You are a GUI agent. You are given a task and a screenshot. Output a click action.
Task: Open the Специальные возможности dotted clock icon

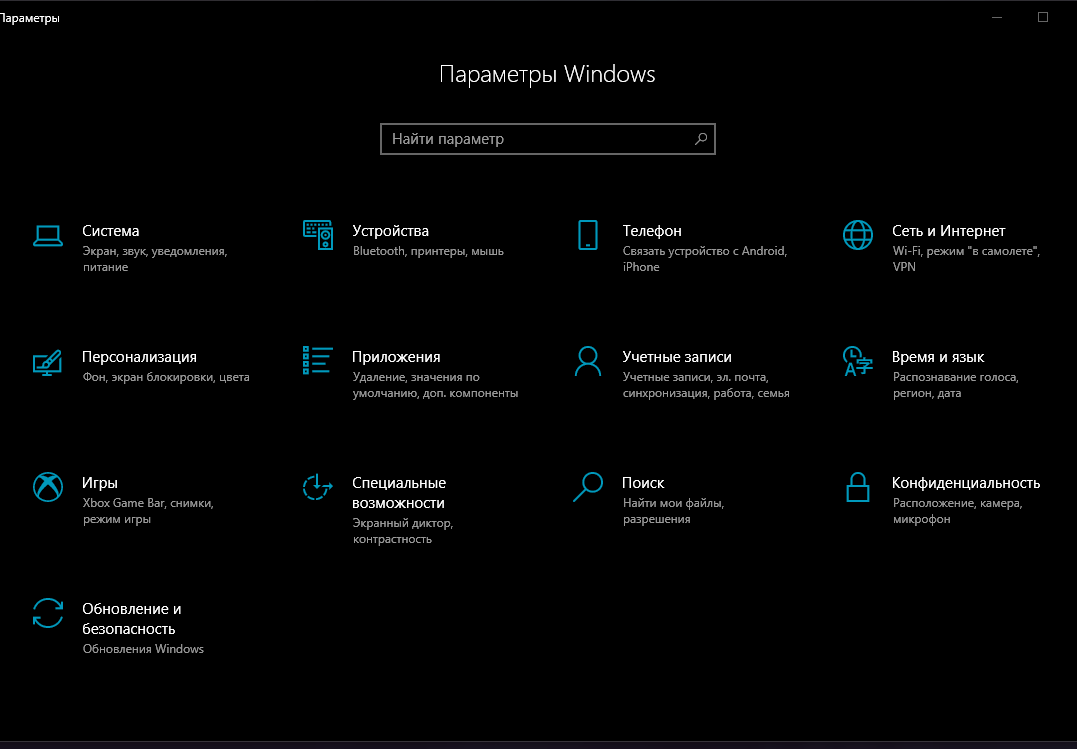click(317, 487)
